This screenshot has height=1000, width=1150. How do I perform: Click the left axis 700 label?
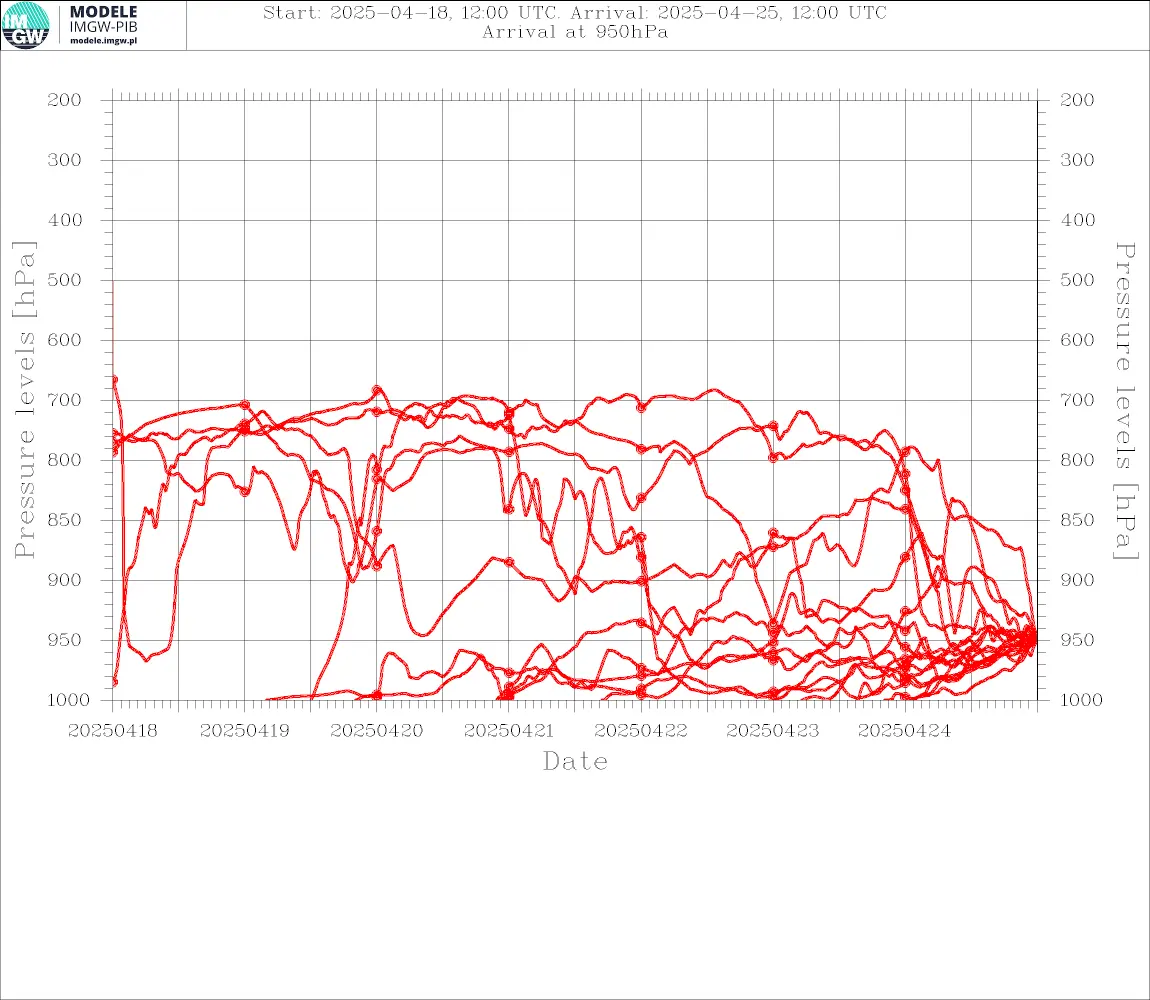[65, 401]
